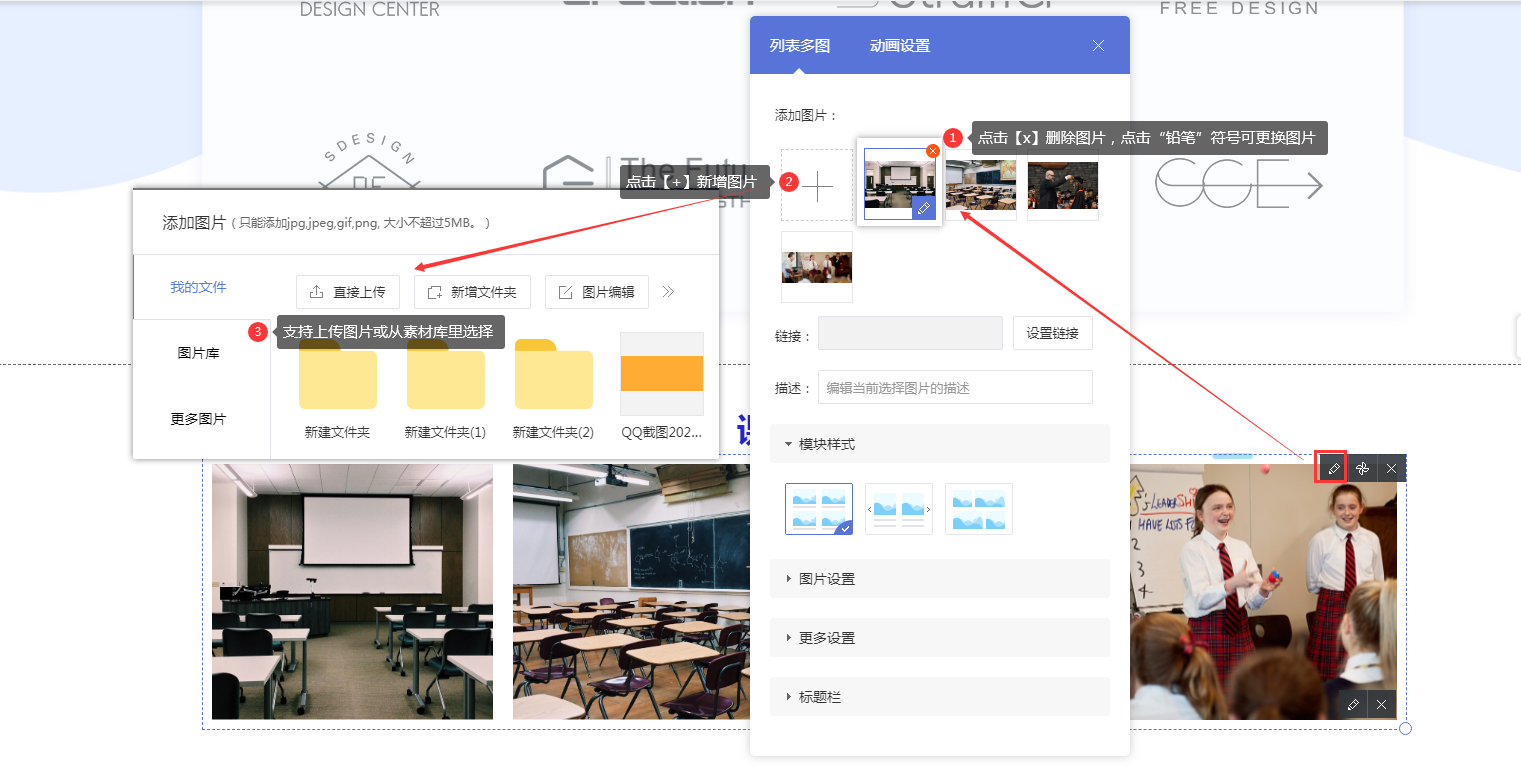This screenshot has height=776, width=1521.
Task: Select the third tiled module style option
Action: tap(979, 509)
